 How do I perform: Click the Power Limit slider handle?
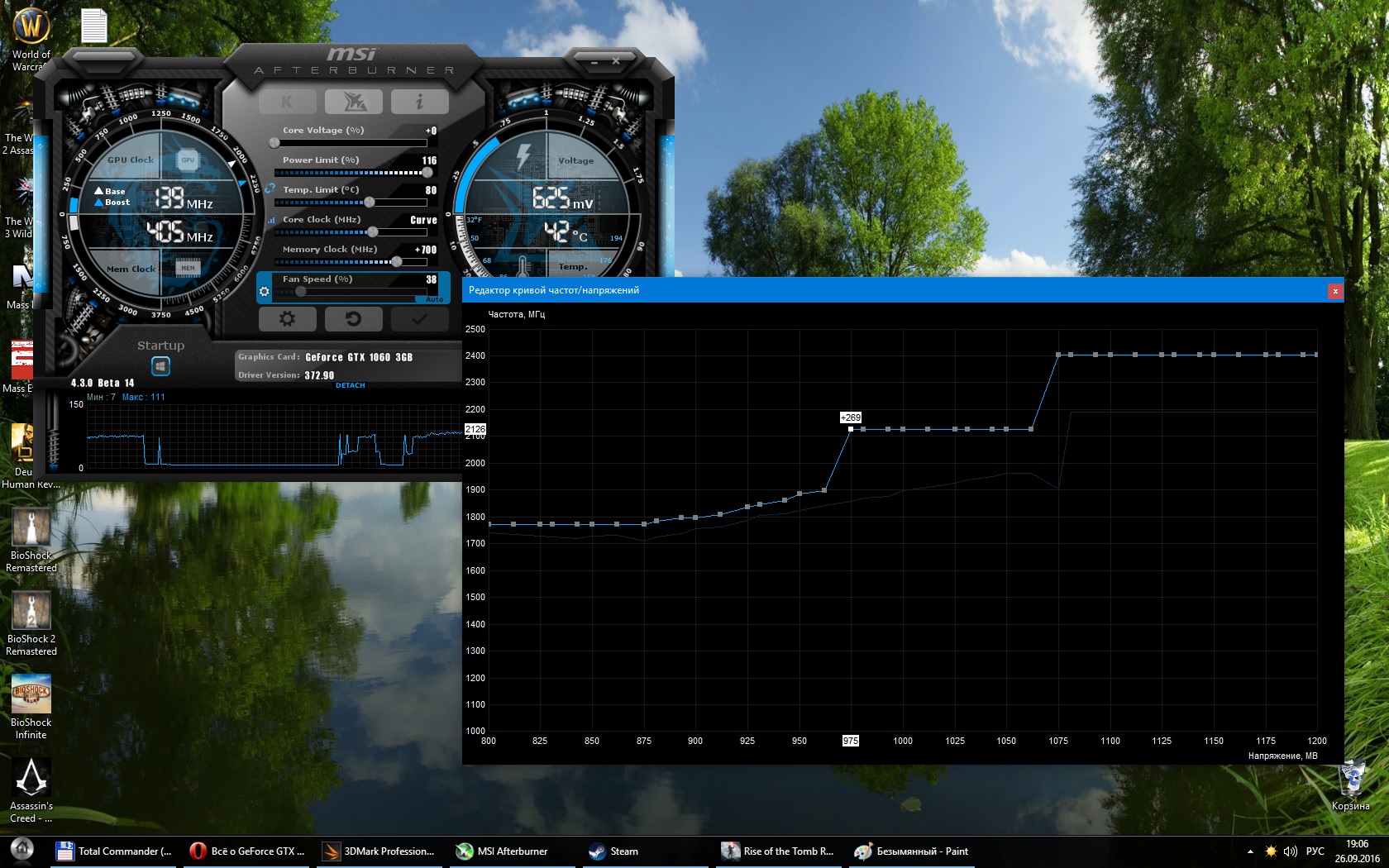(427, 173)
